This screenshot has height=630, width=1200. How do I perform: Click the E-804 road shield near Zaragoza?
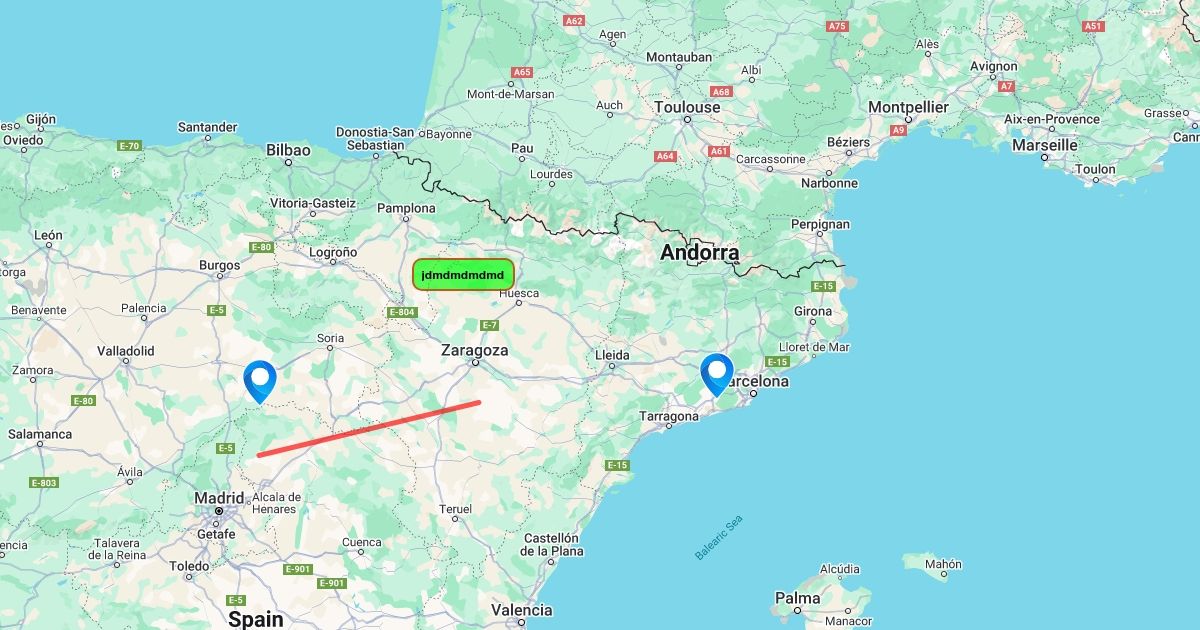[x=401, y=313]
